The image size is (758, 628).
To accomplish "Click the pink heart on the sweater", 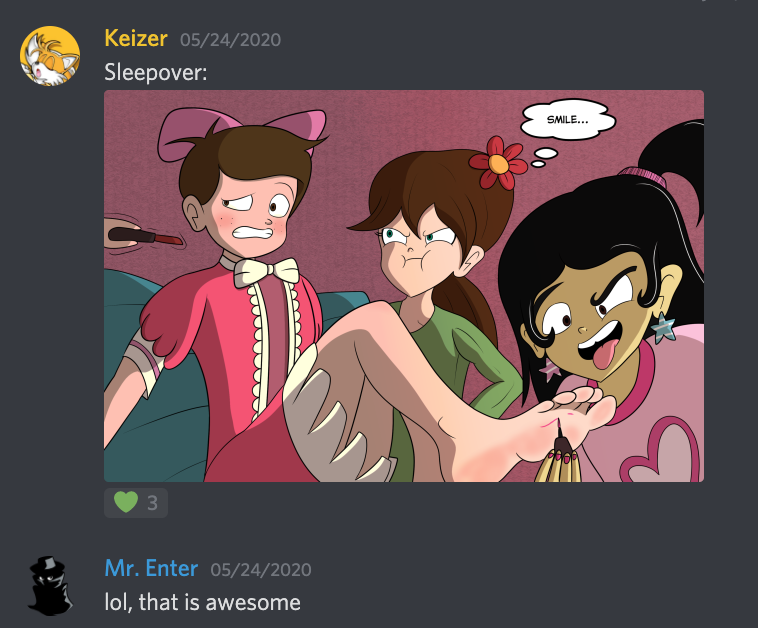I will click(x=660, y=451).
